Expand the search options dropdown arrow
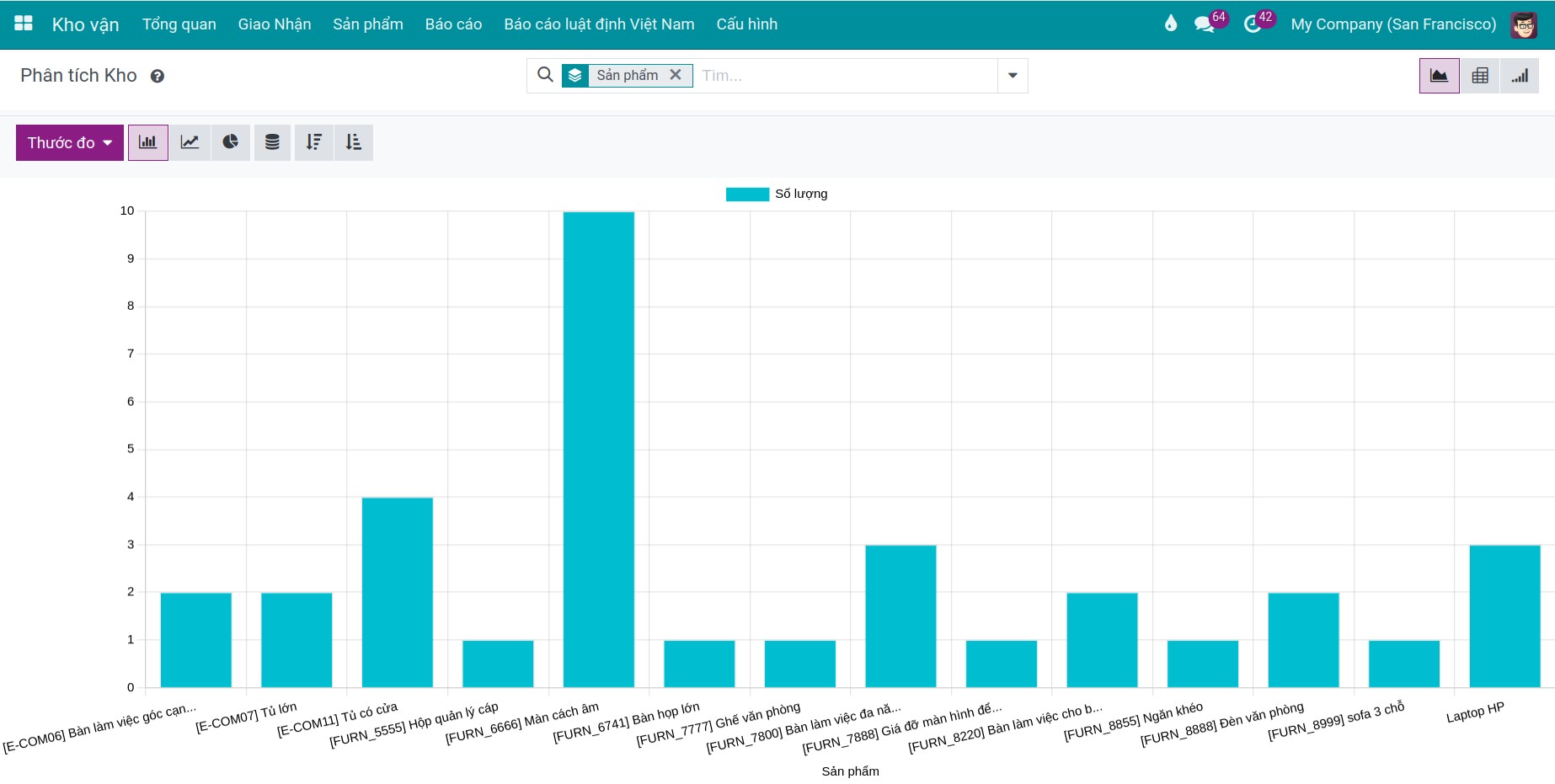 pyautogui.click(x=1013, y=76)
